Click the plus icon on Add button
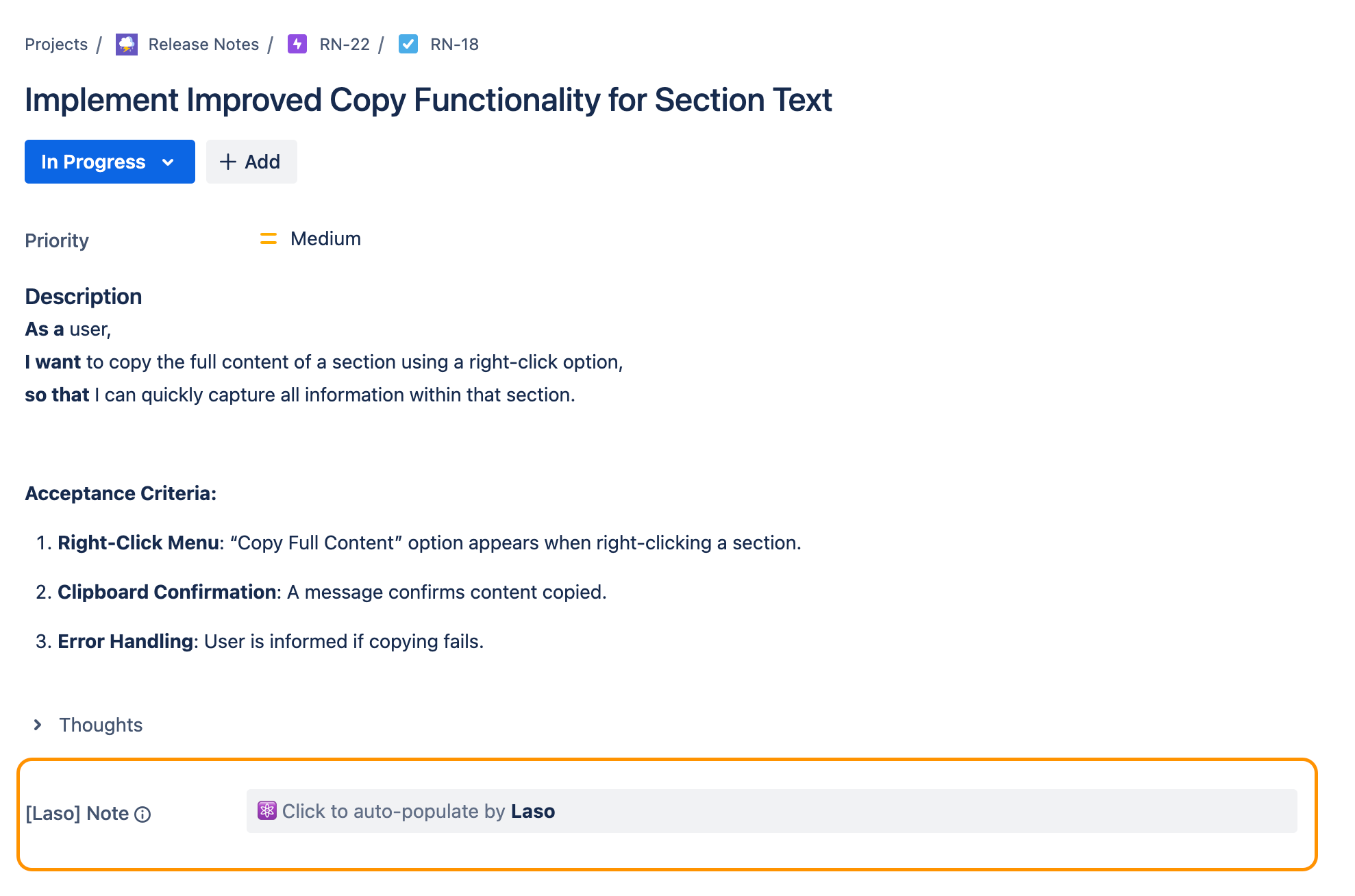 (227, 162)
